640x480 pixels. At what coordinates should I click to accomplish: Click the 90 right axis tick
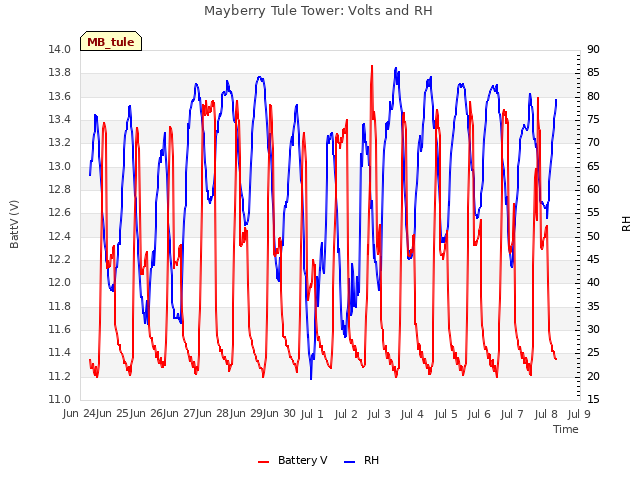593,50
